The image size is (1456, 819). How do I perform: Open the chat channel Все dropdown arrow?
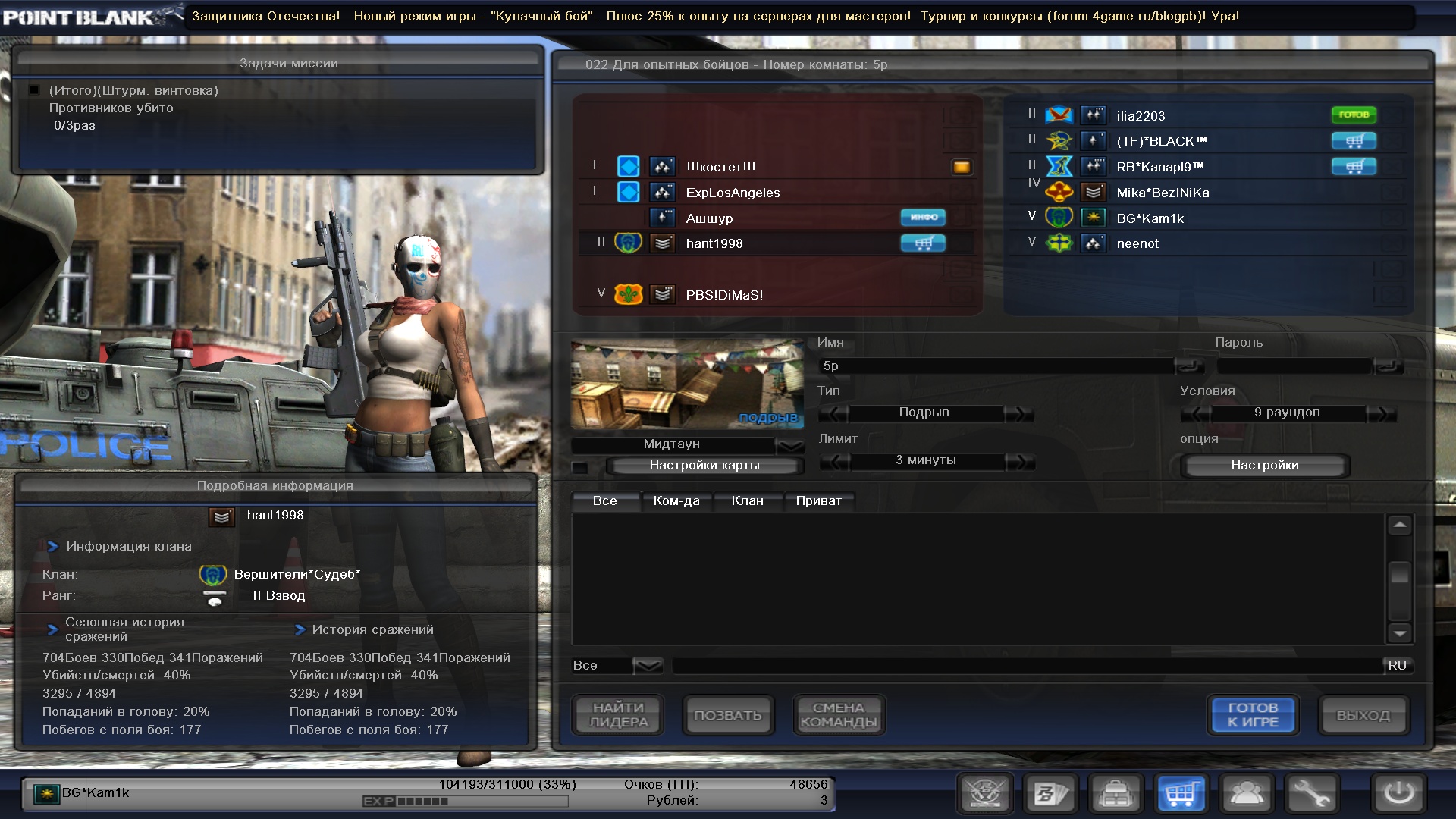tap(647, 666)
